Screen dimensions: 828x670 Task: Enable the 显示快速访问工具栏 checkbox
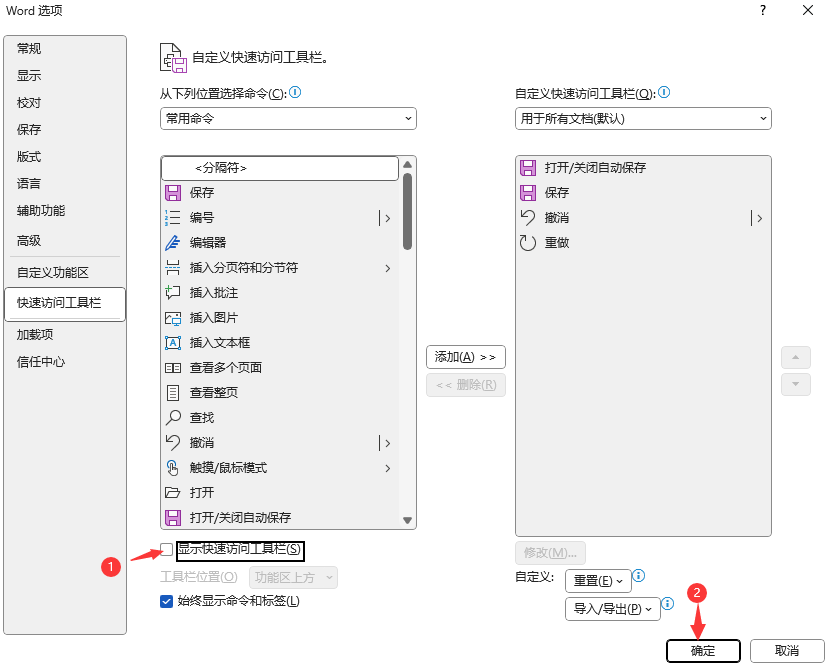pyautogui.click(x=167, y=549)
